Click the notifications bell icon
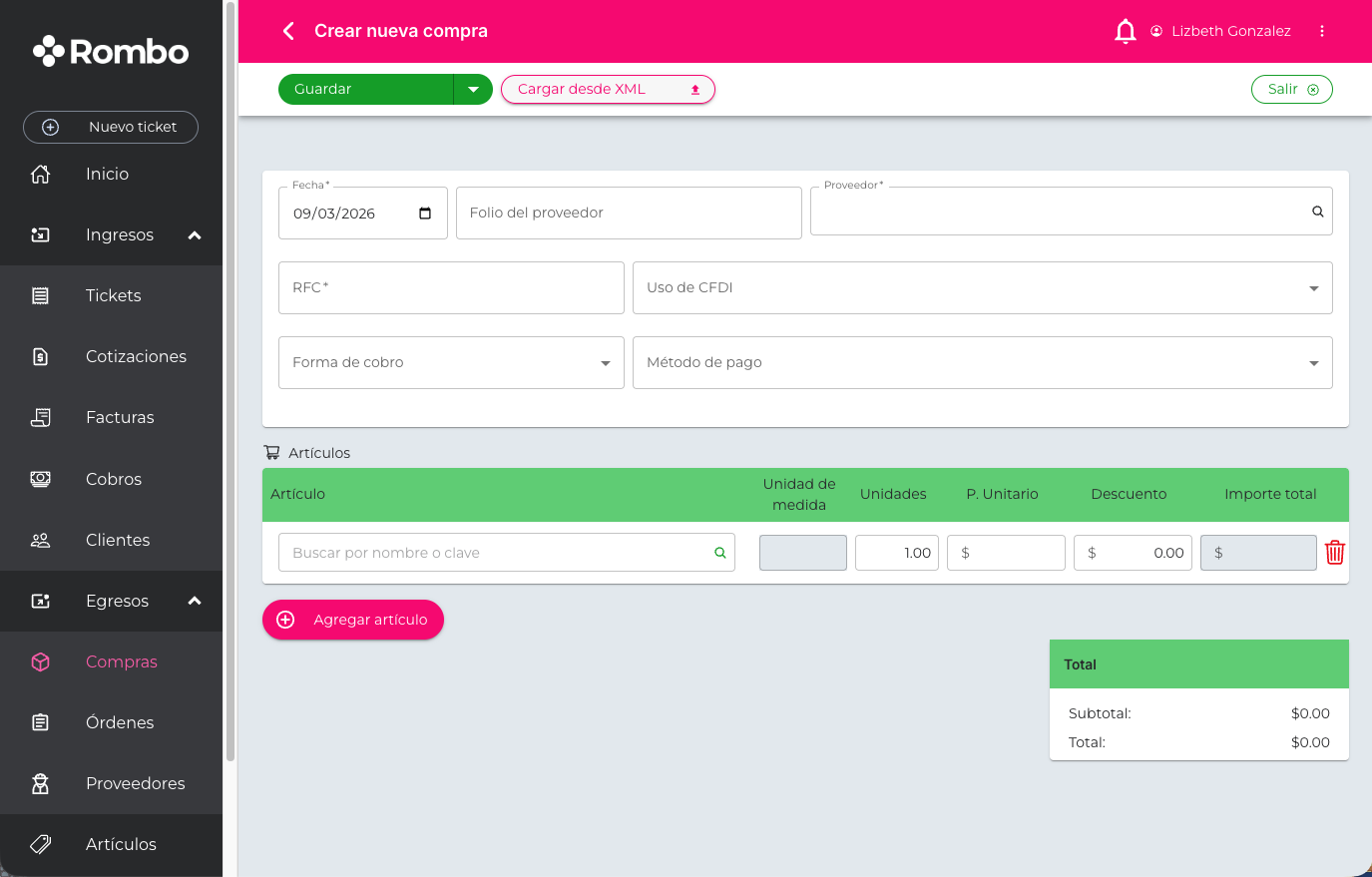This screenshot has width=1372, height=877. [x=1125, y=32]
